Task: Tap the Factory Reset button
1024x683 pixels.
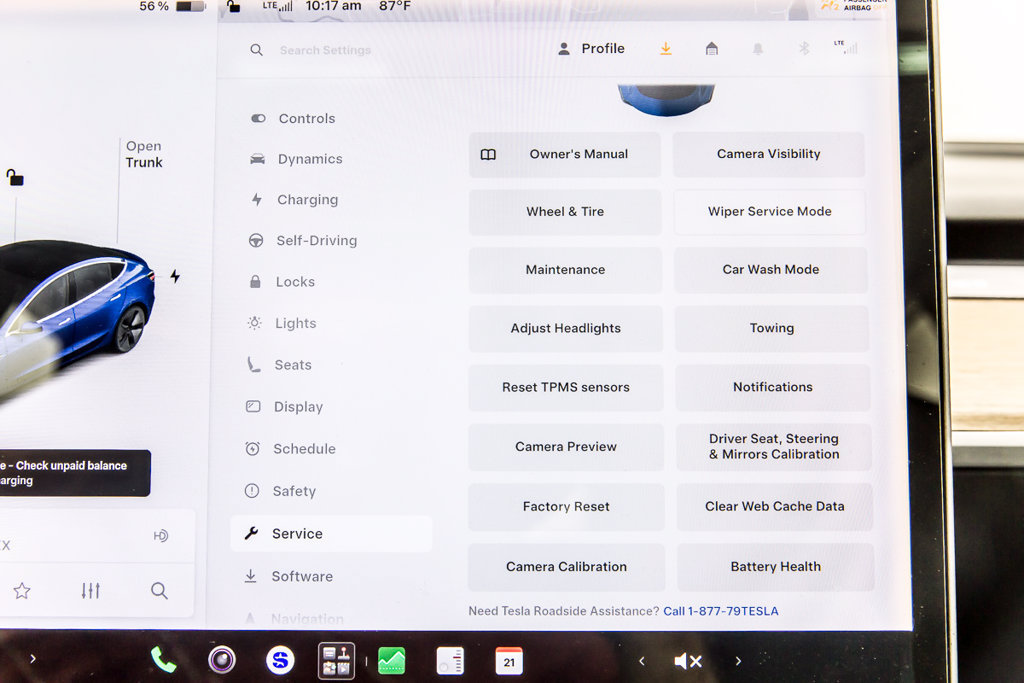Action: coord(566,507)
